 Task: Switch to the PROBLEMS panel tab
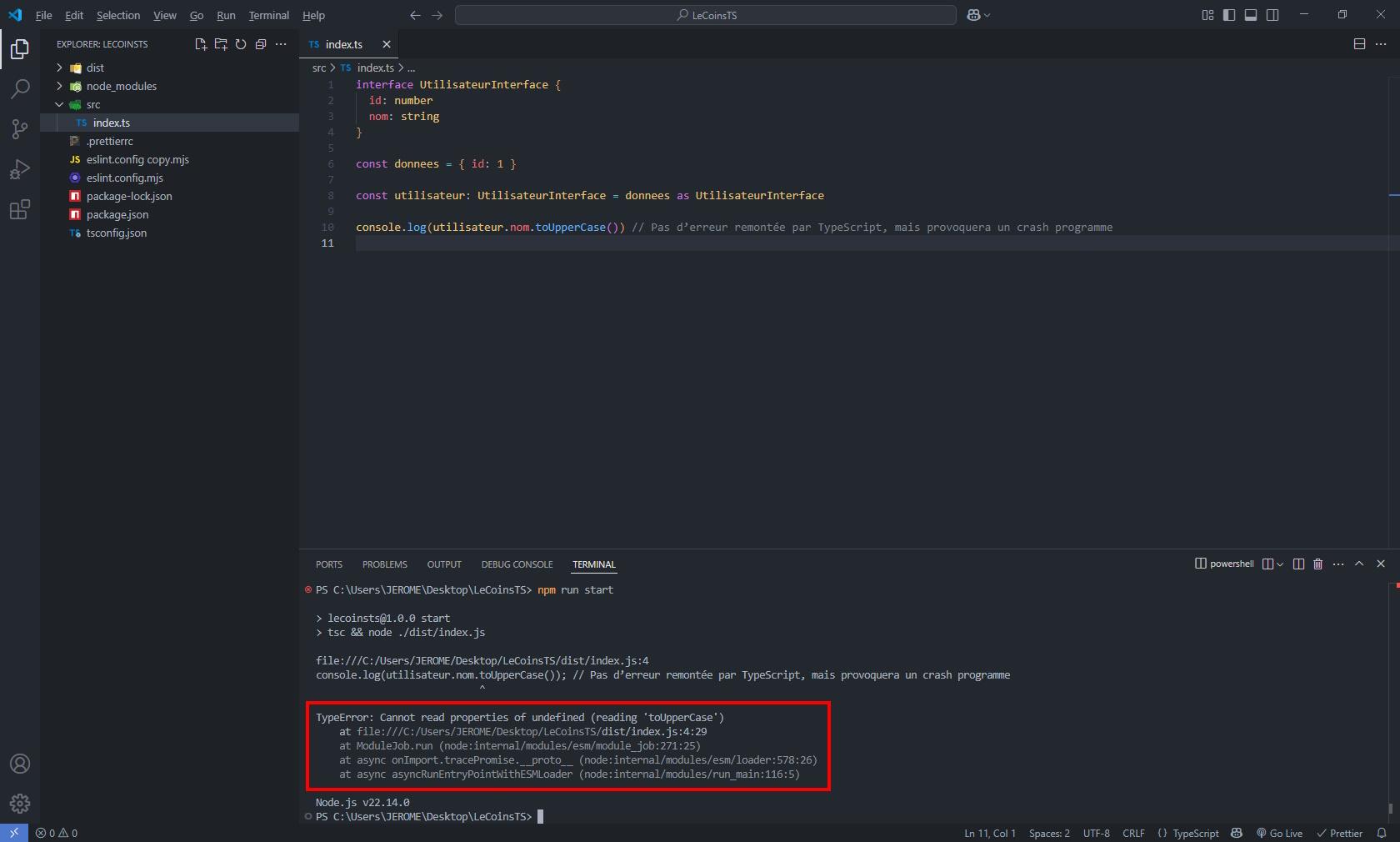pyautogui.click(x=385, y=564)
